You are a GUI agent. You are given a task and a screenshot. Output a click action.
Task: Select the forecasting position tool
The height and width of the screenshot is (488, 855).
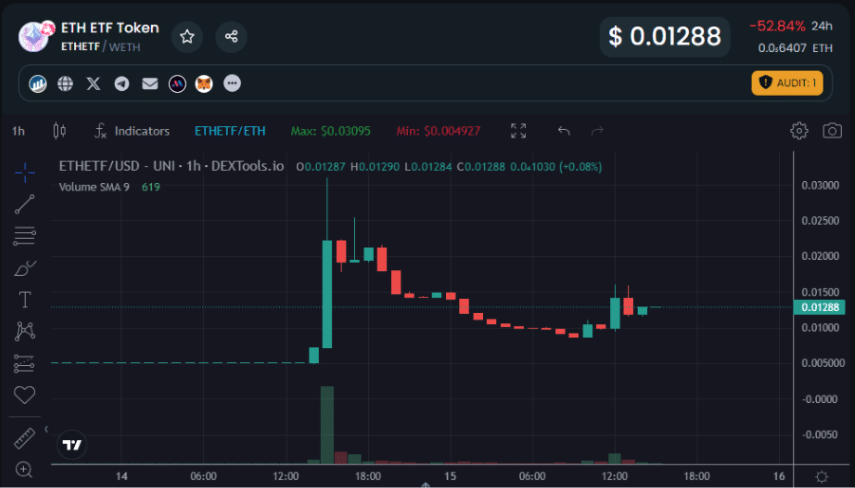25,363
